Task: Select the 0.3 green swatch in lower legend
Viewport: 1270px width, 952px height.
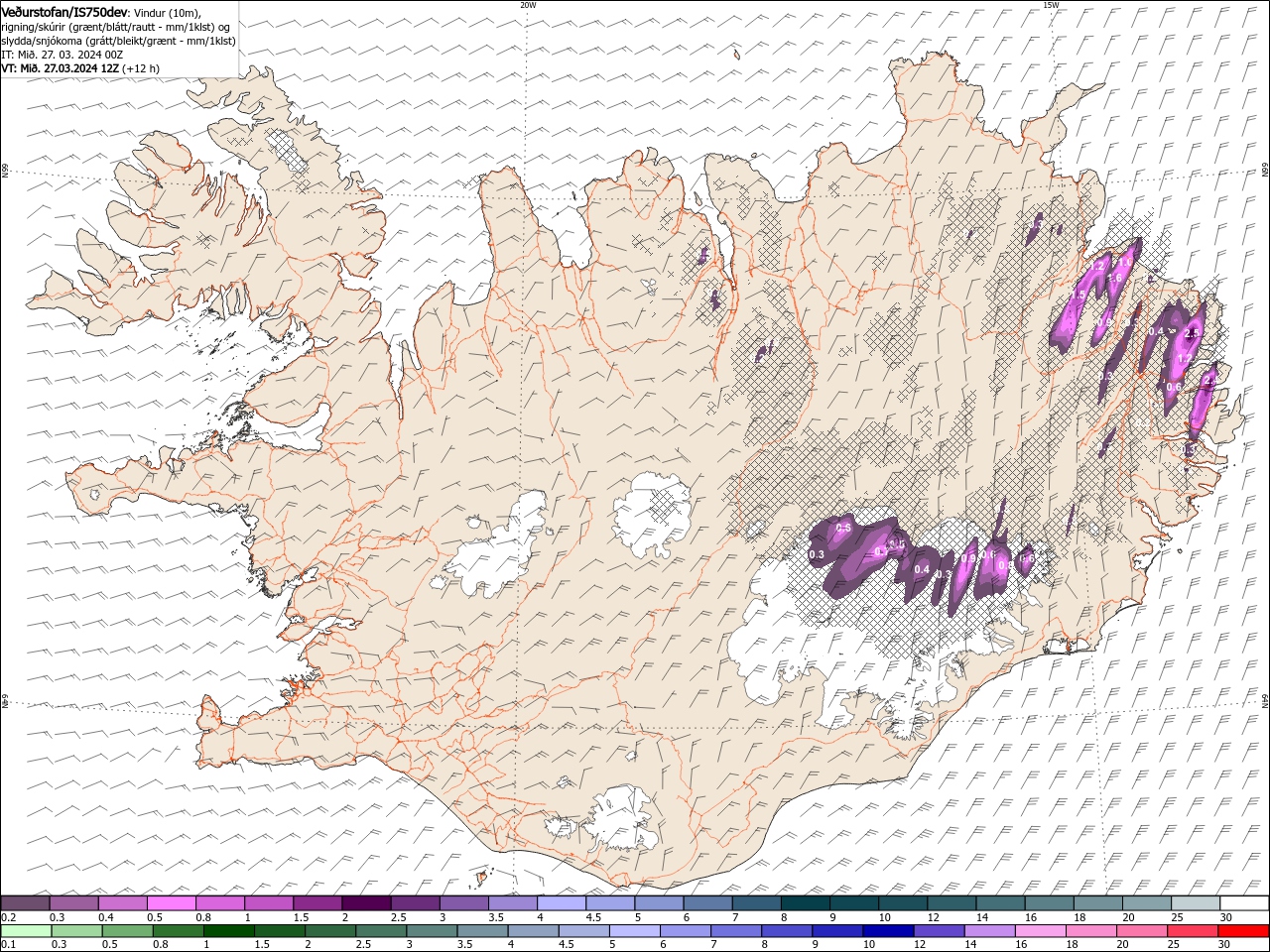Action: 77,931
